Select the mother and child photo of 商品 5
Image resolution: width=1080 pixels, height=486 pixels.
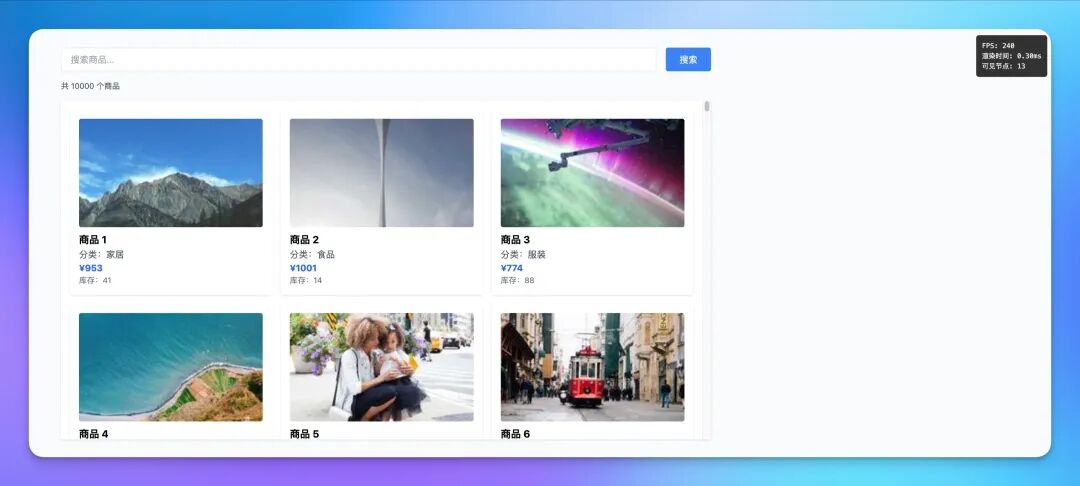[382, 367]
